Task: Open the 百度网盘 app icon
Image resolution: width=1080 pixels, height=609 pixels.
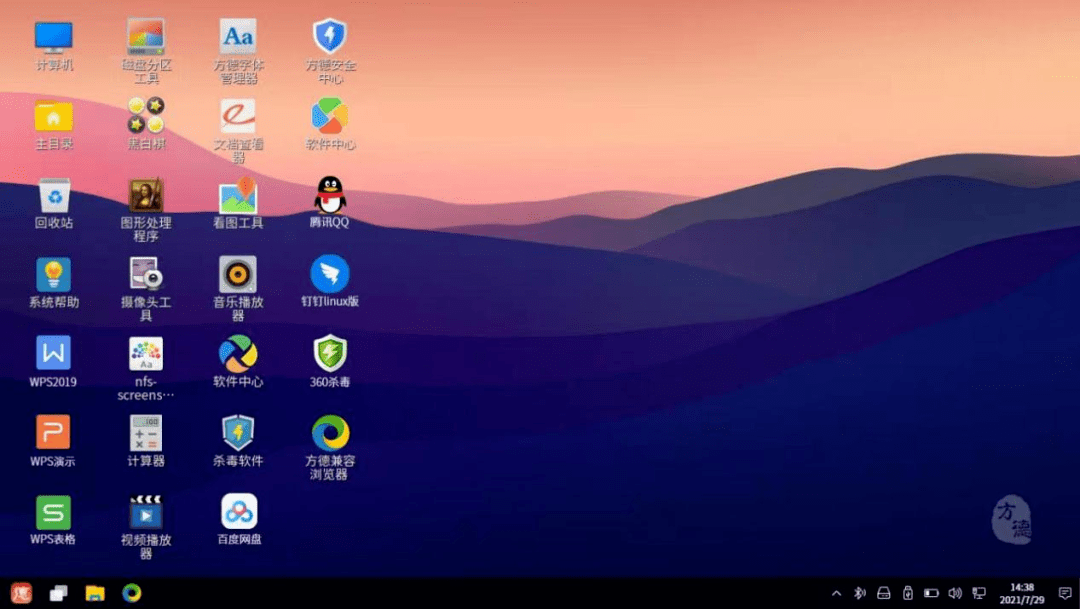Action: coord(239,512)
